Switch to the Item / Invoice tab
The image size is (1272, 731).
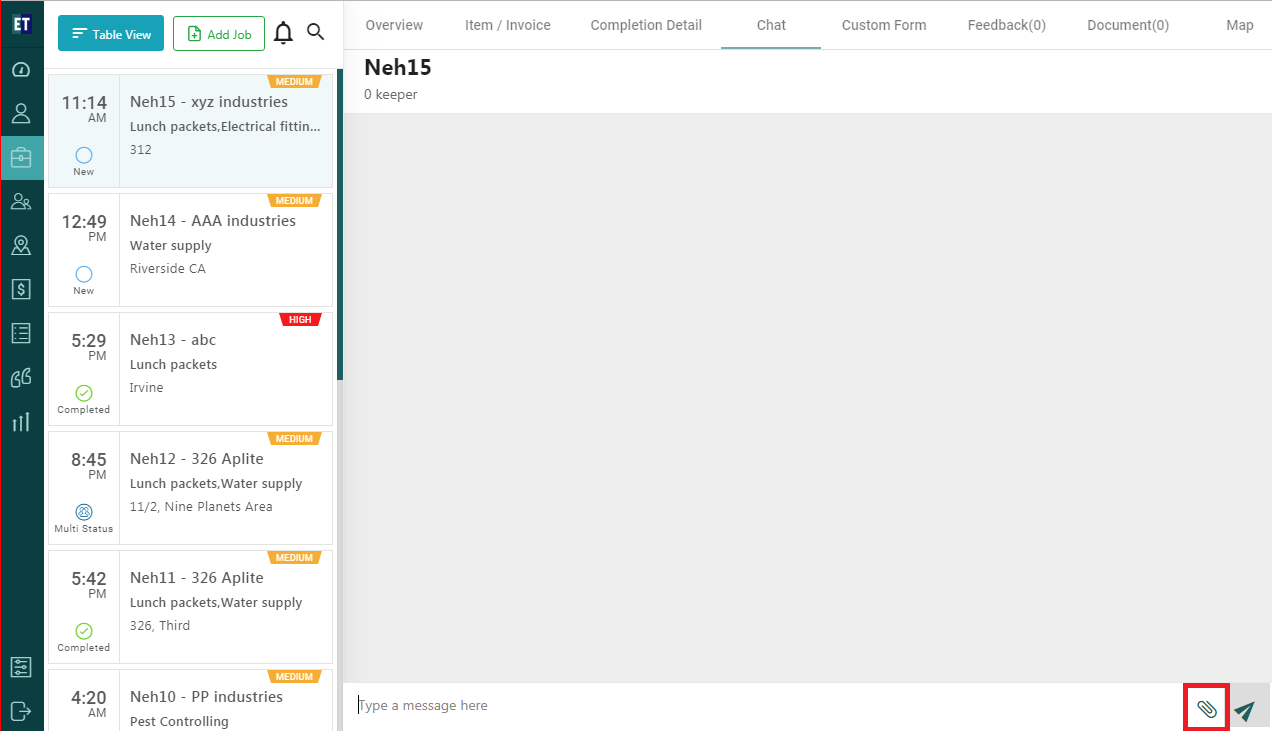508,25
